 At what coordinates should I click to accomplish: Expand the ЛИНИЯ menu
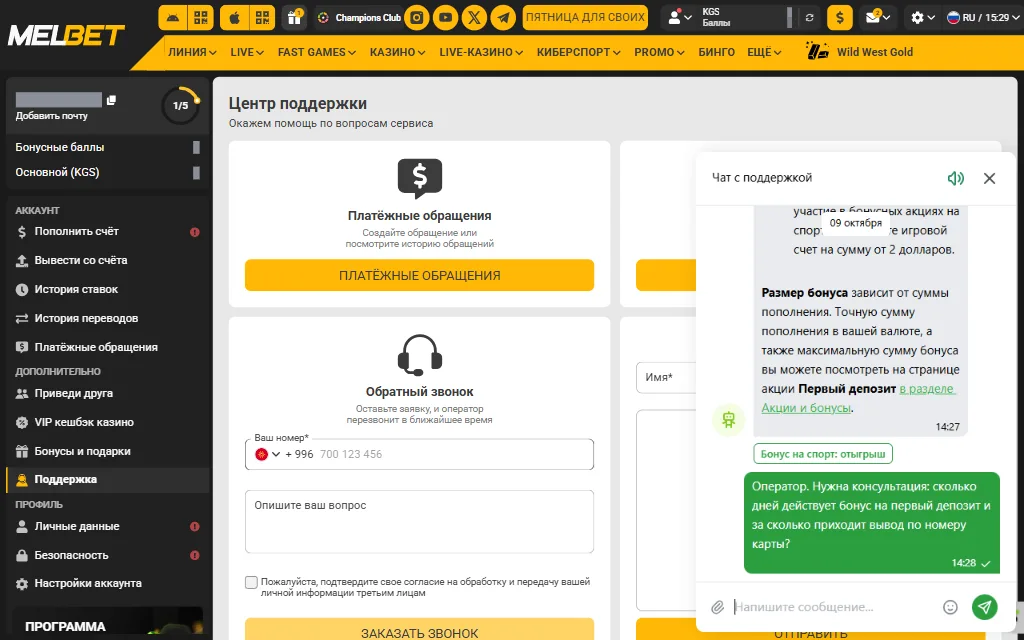tap(192, 52)
